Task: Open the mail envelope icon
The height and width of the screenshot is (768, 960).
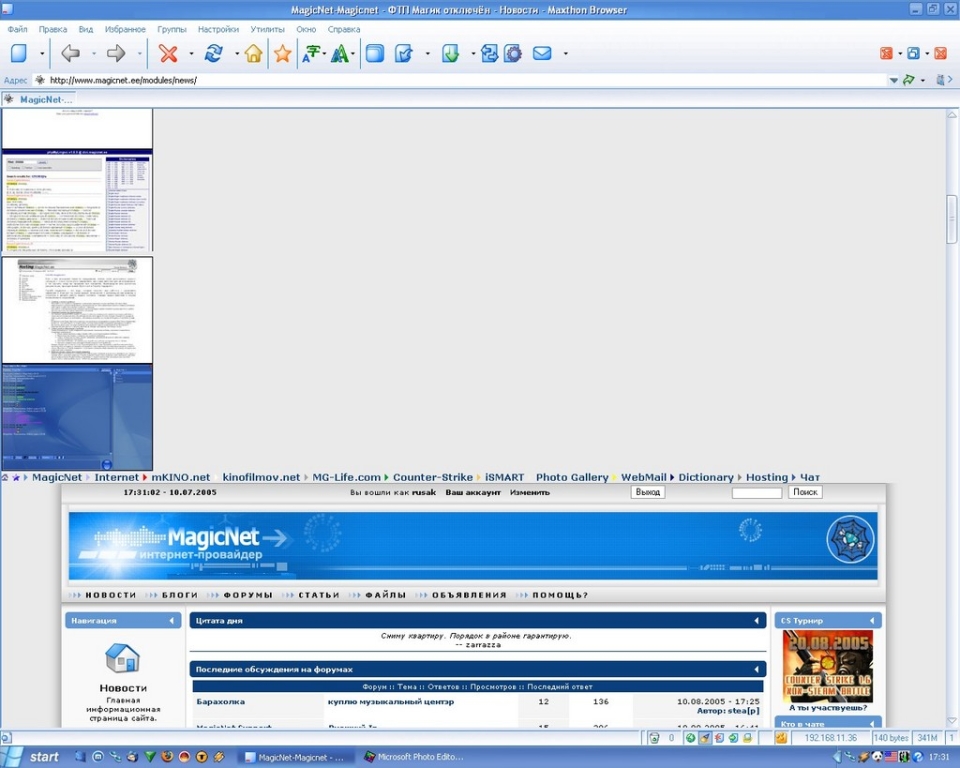Action: tap(542, 53)
